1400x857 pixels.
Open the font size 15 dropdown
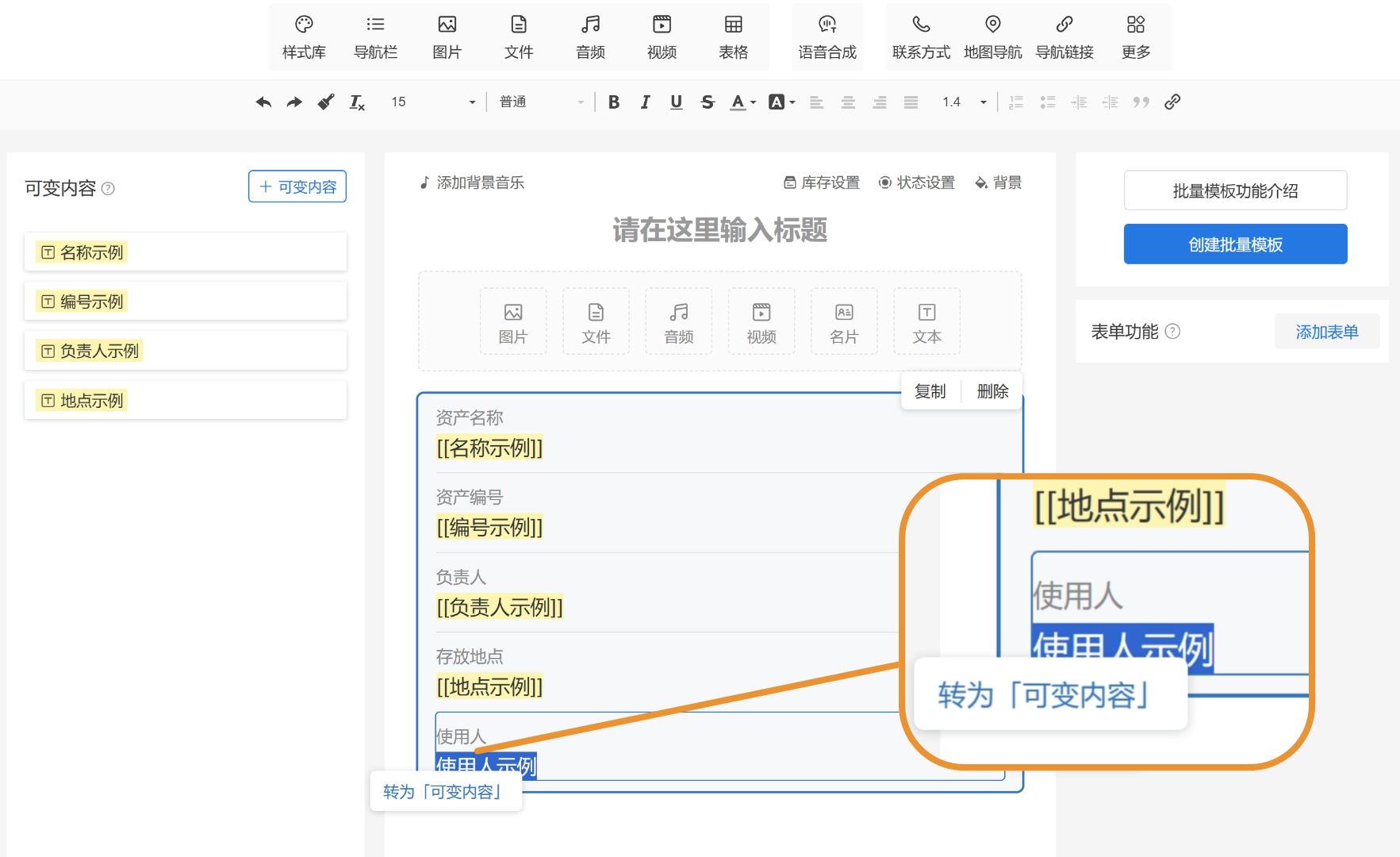(x=432, y=102)
